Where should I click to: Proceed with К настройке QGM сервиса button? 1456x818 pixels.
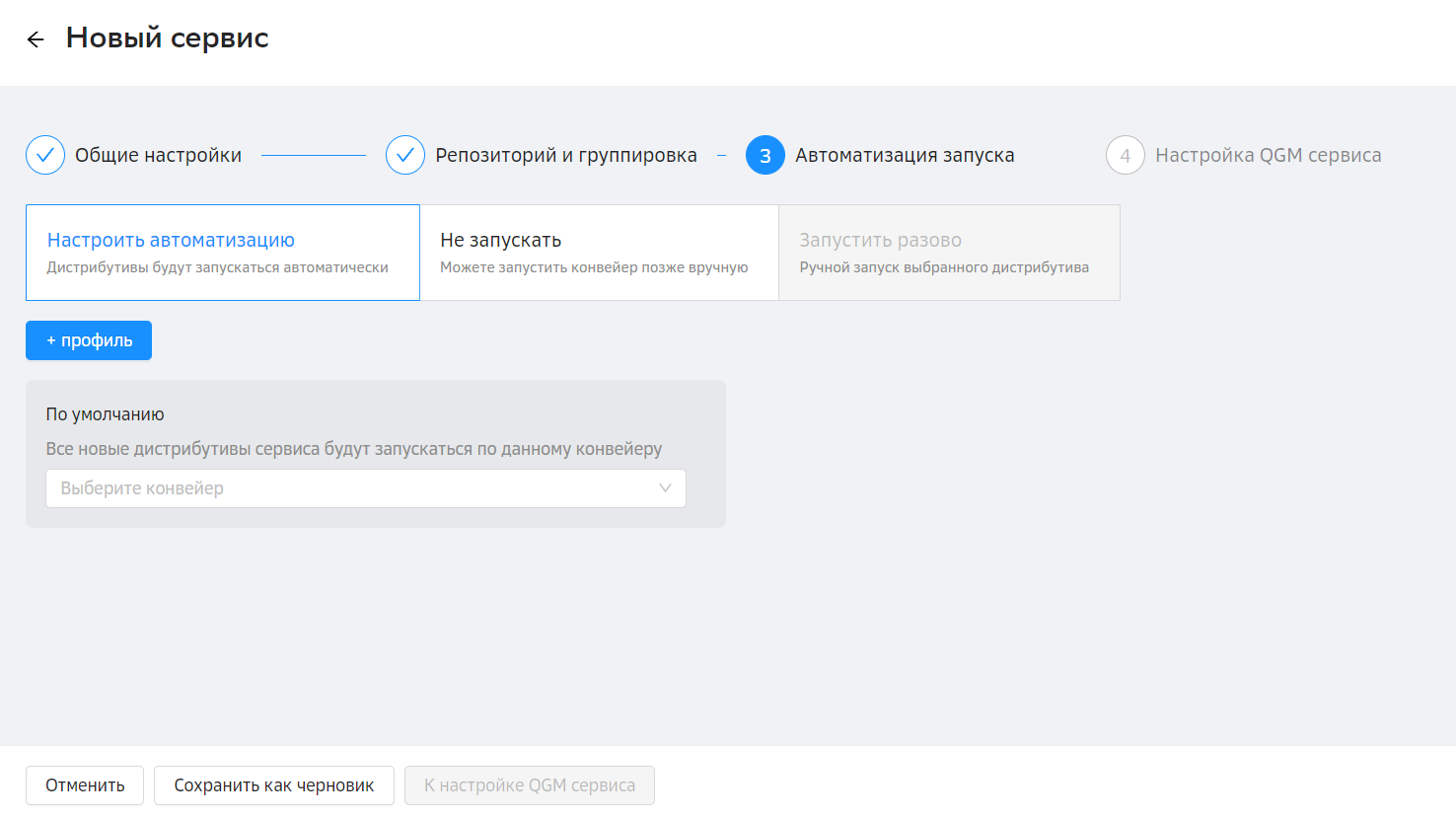tap(530, 785)
